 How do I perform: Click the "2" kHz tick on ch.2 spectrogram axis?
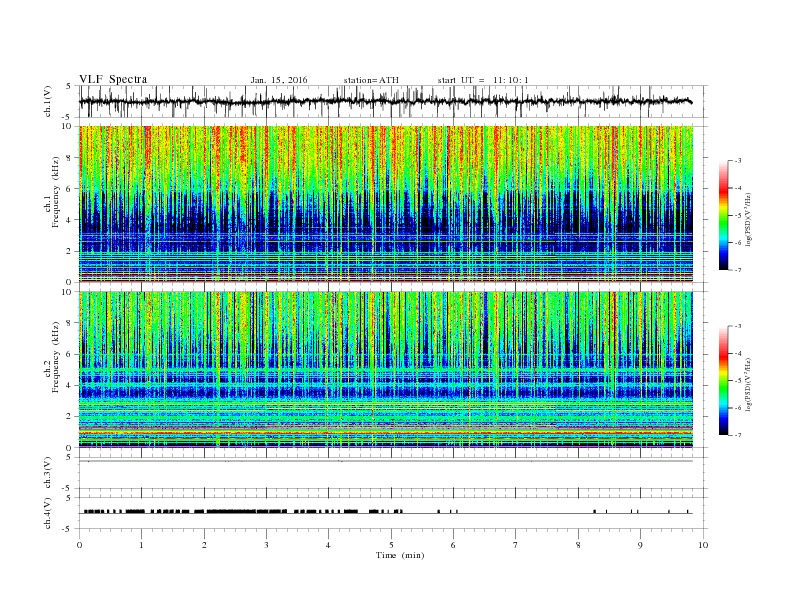[x=70, y=417]
